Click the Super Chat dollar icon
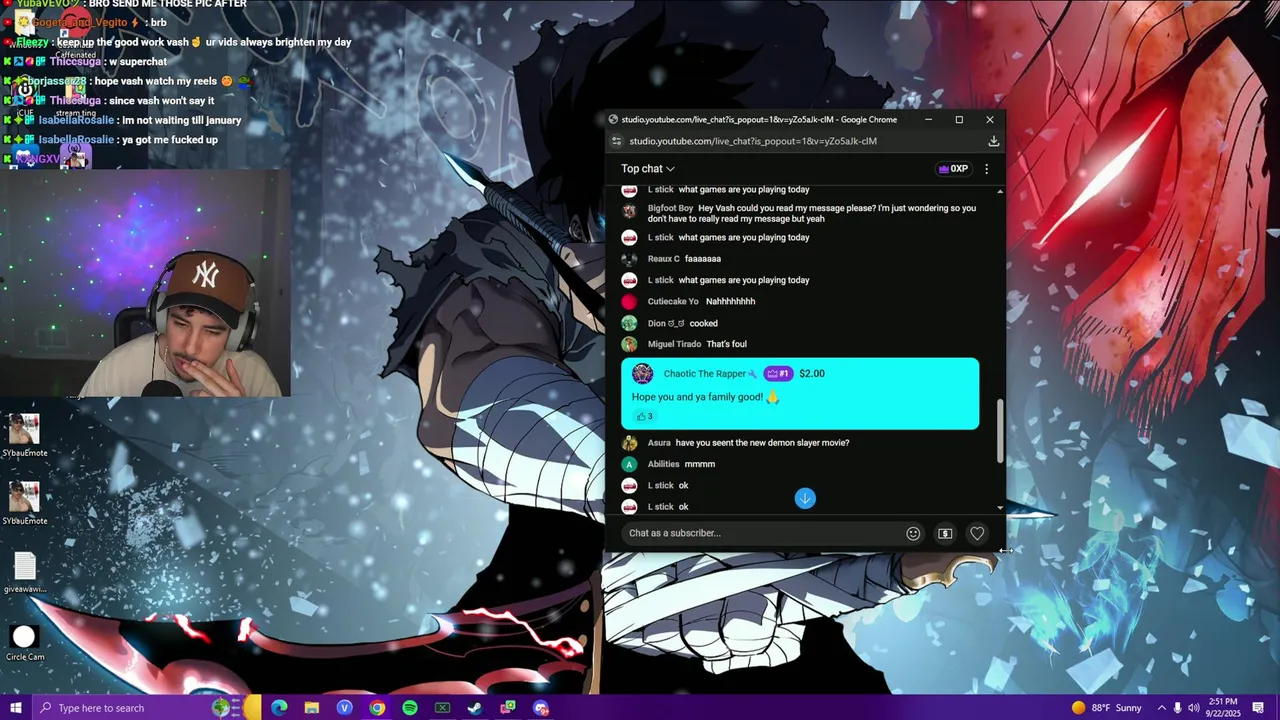 tap(945, 533)
